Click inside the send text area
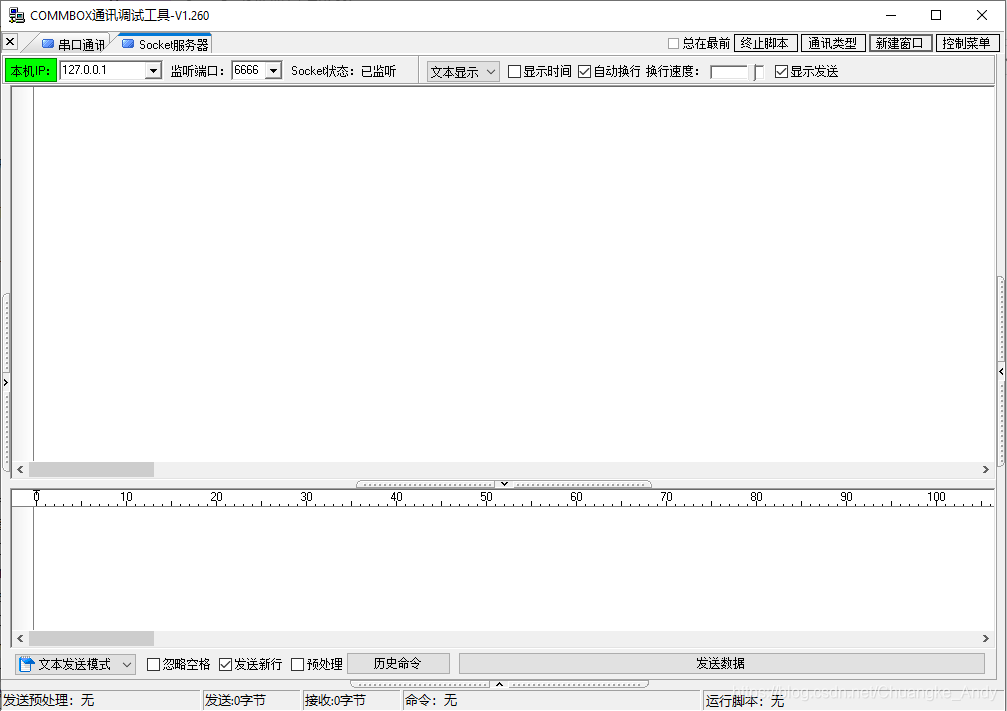Image resolution: width=1007 pixels, height=711 pixels. point(514,569)
